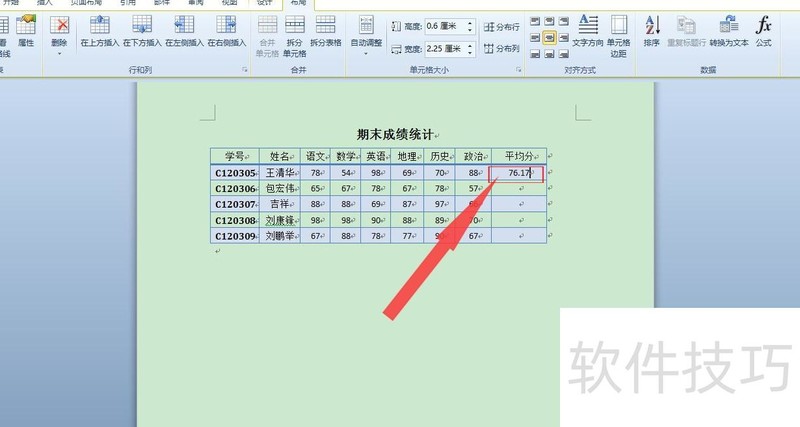Decrease row height with down arrow
This screenshot has width=800, height=427.
click(470, 30)
